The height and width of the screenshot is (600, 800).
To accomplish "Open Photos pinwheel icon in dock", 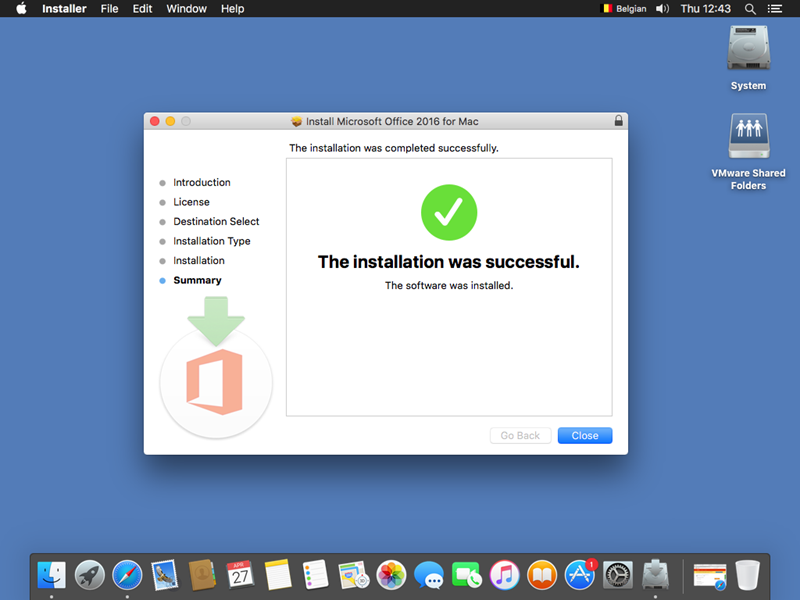I will click(391, 575).
